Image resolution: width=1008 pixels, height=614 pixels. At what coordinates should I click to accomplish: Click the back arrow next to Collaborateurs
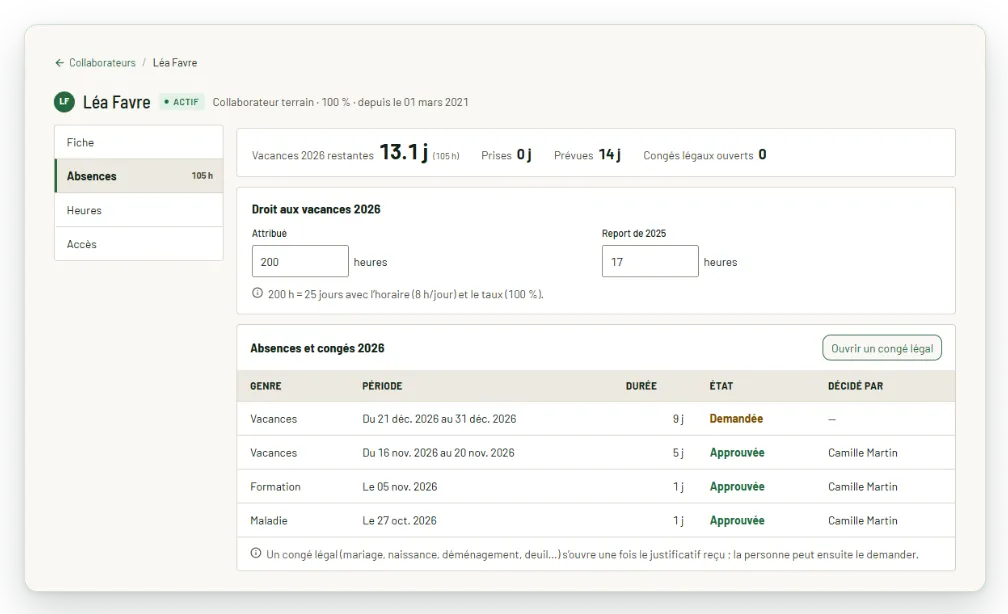pos(59,63)
